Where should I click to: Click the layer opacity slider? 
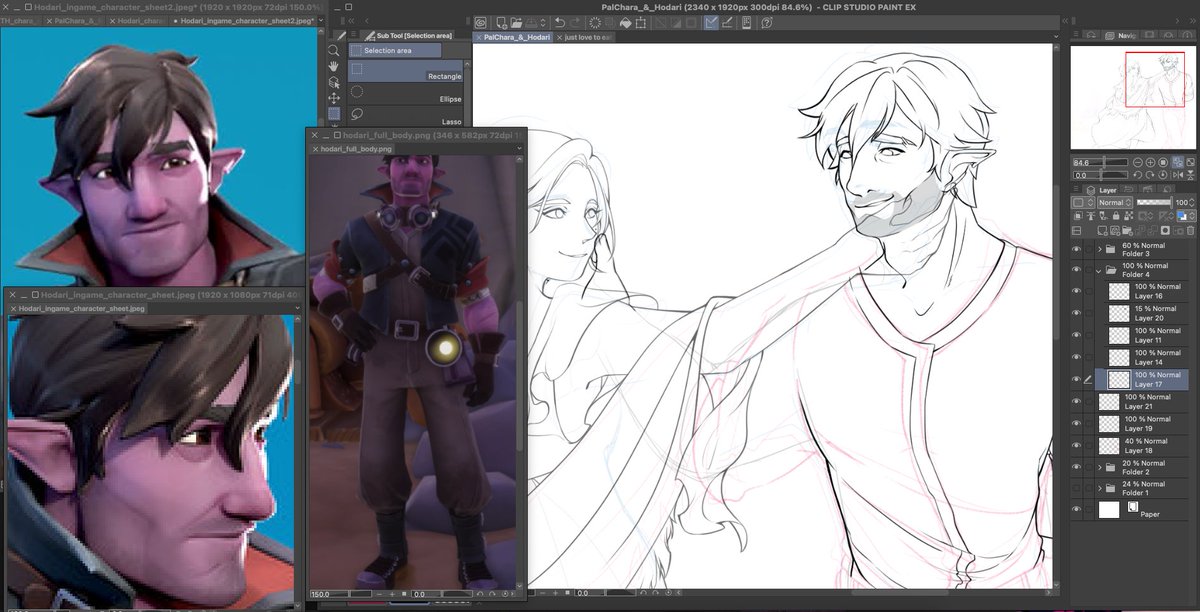coord(1155,202)
